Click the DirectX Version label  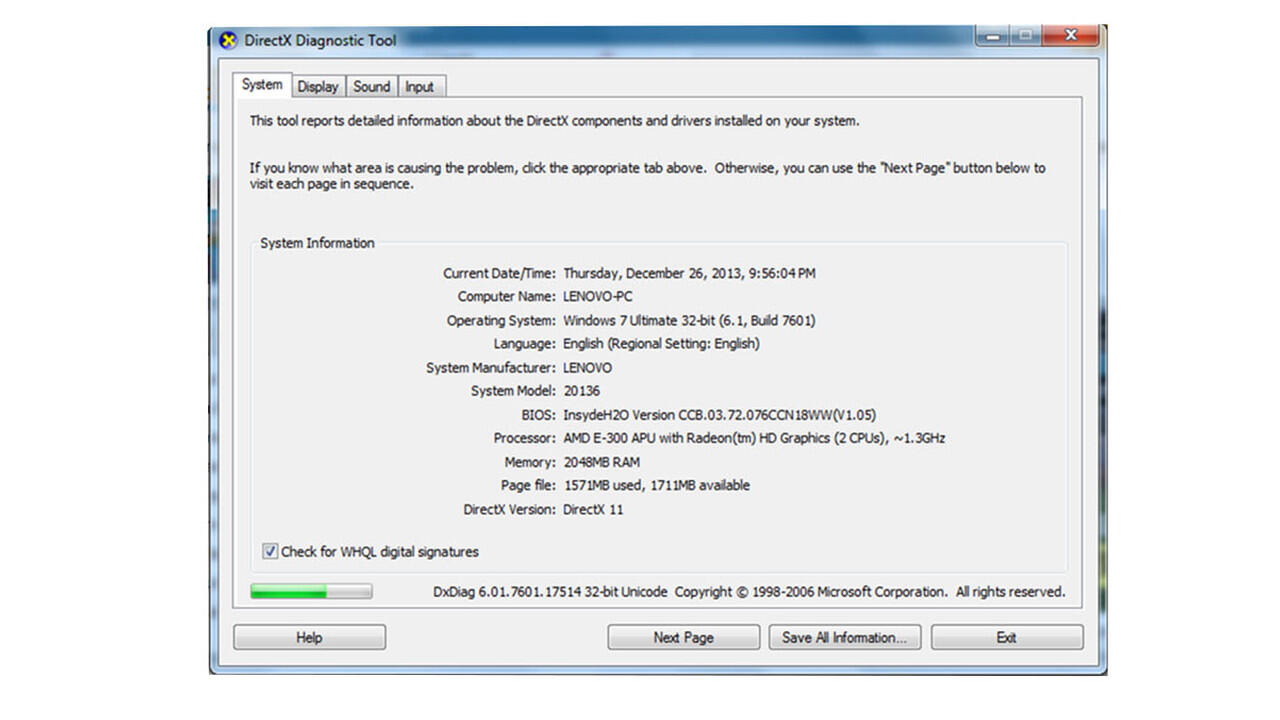(509, 509)
